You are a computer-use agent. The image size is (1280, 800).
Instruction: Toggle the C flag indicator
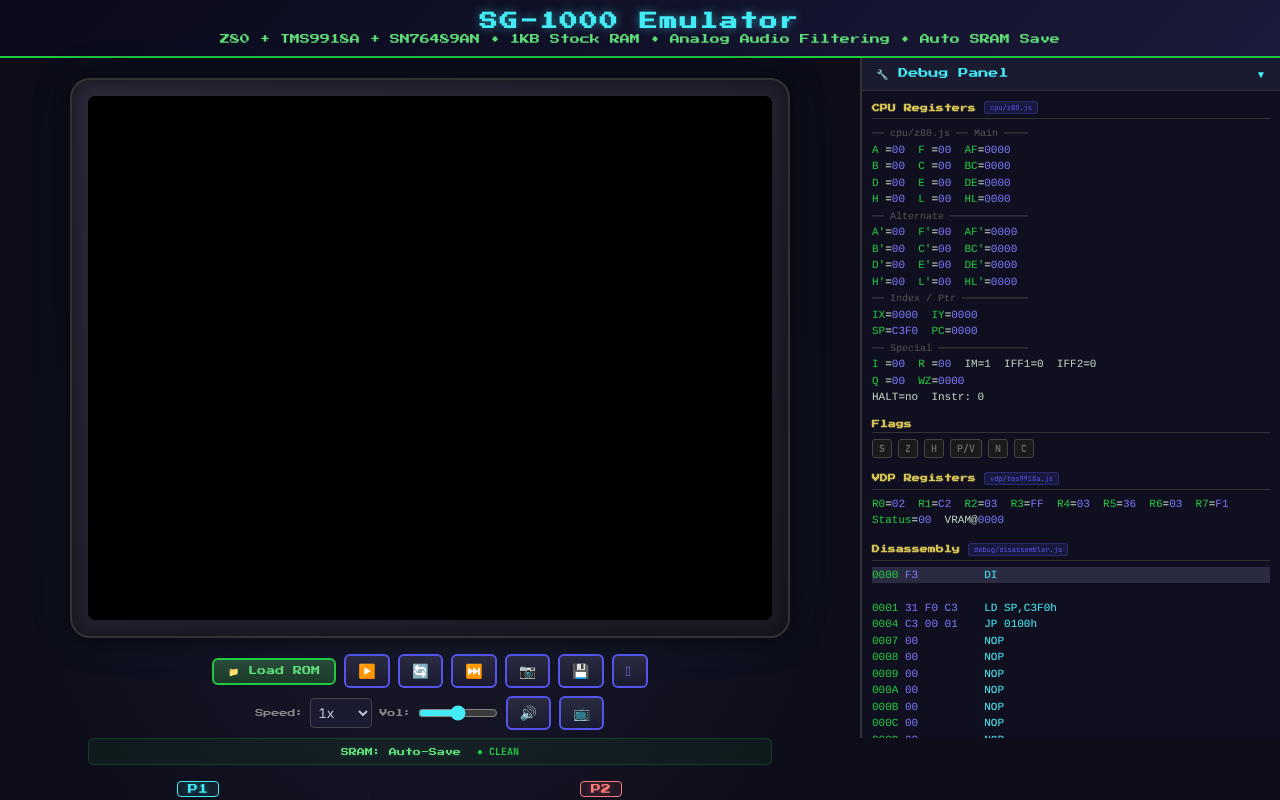pos(1024,449)
